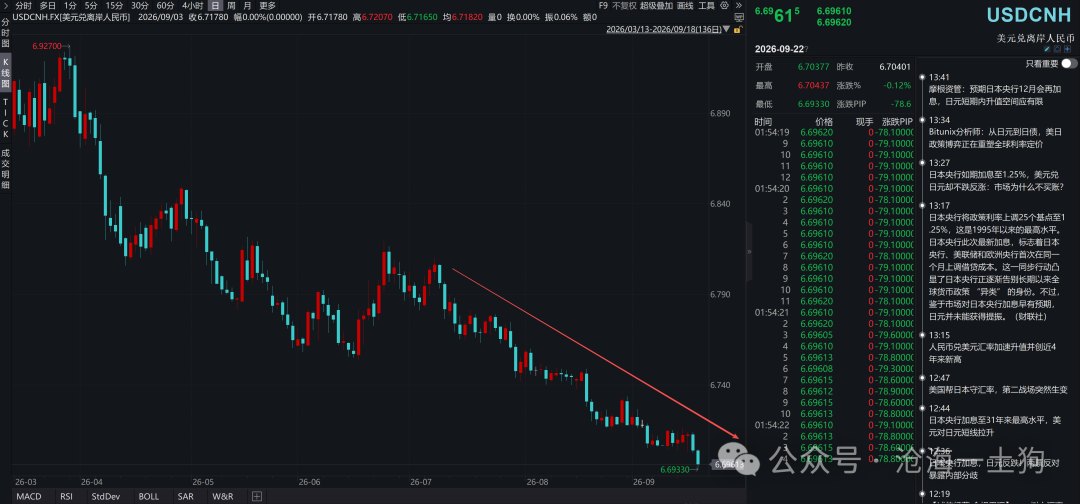Open the 更多 more timeframes menu
Viewport: 1080px width, 504px height.
267,5
